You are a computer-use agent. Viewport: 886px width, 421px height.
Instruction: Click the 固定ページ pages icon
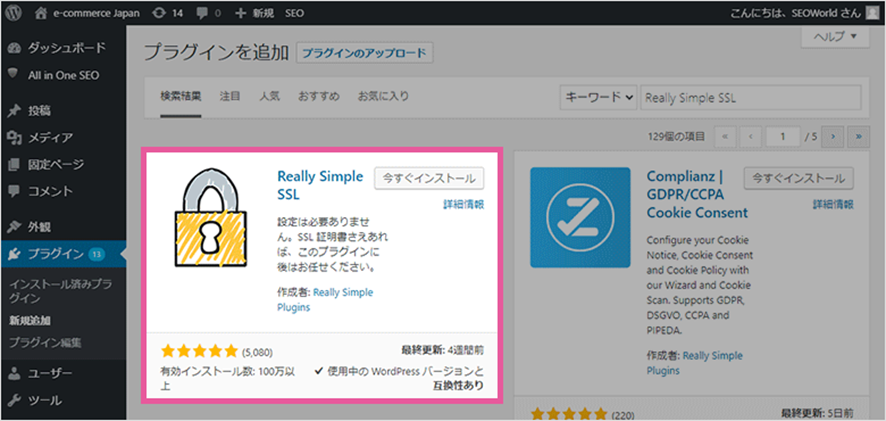tap(15, 165)
